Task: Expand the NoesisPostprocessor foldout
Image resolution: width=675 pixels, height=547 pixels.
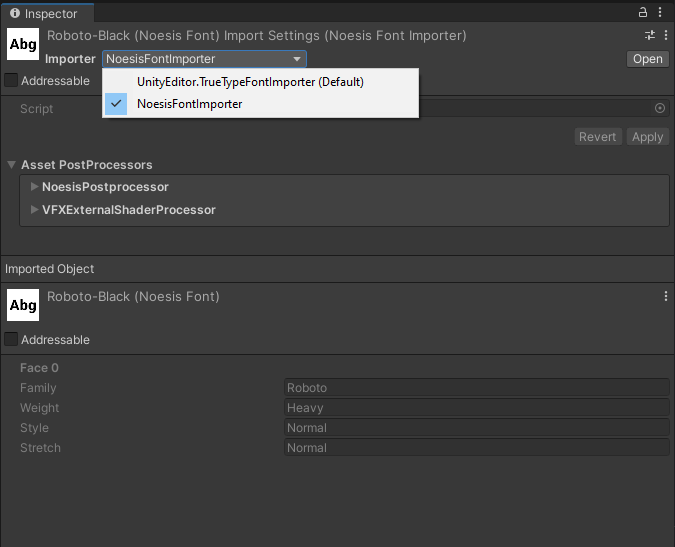Action: pos(35,187)
